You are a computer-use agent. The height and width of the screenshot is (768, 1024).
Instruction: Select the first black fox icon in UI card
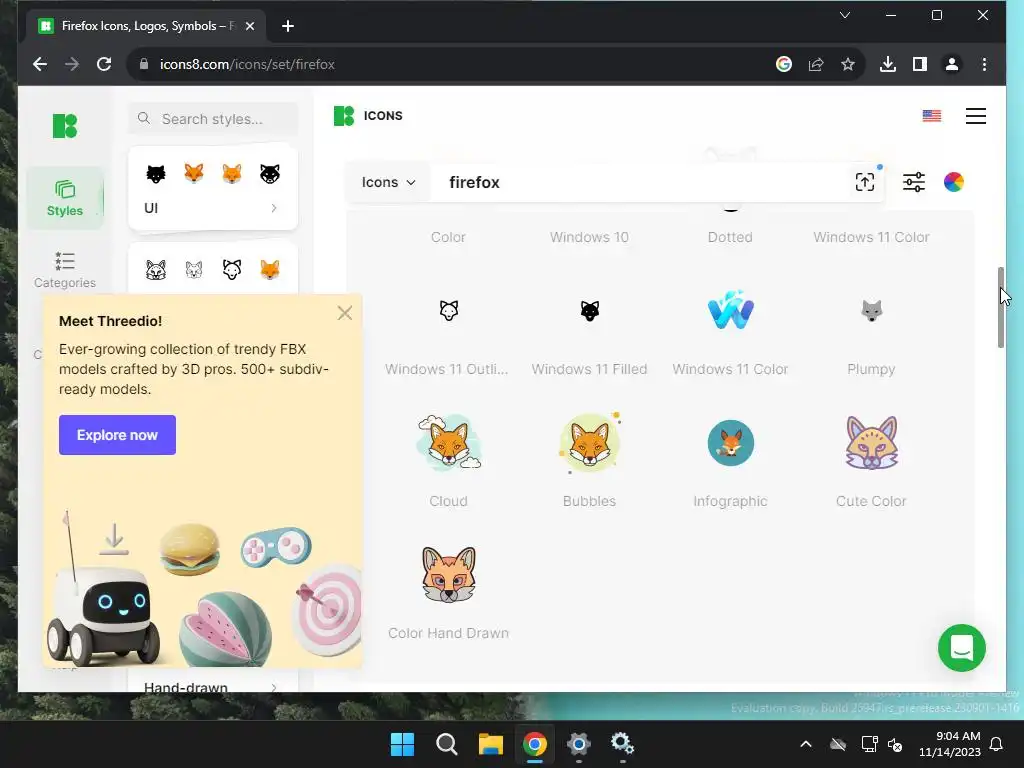(156, 174)
